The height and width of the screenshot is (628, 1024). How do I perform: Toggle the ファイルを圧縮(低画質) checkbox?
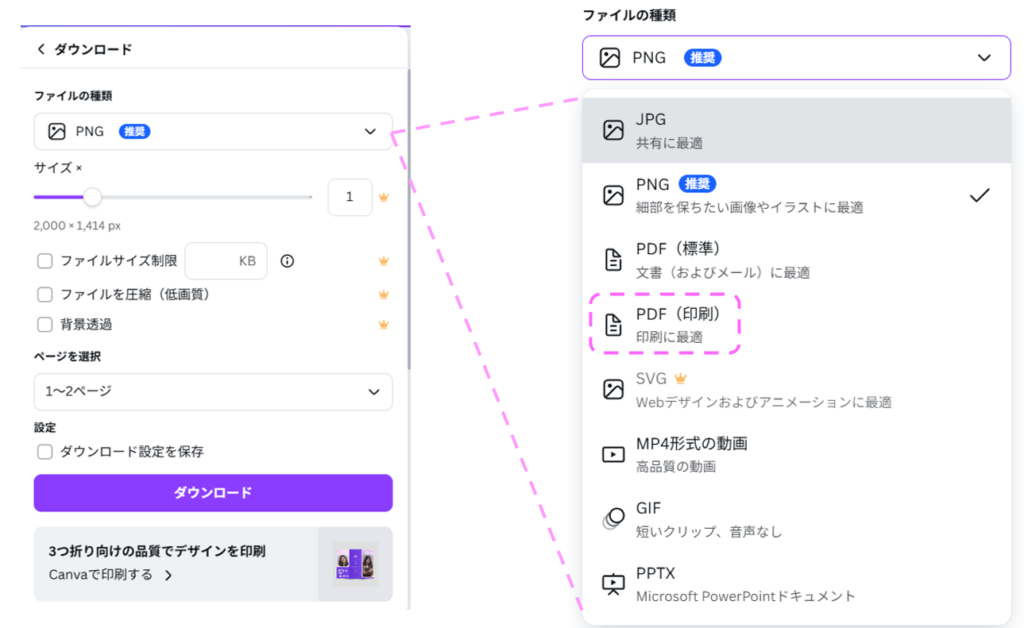(45, 294)
